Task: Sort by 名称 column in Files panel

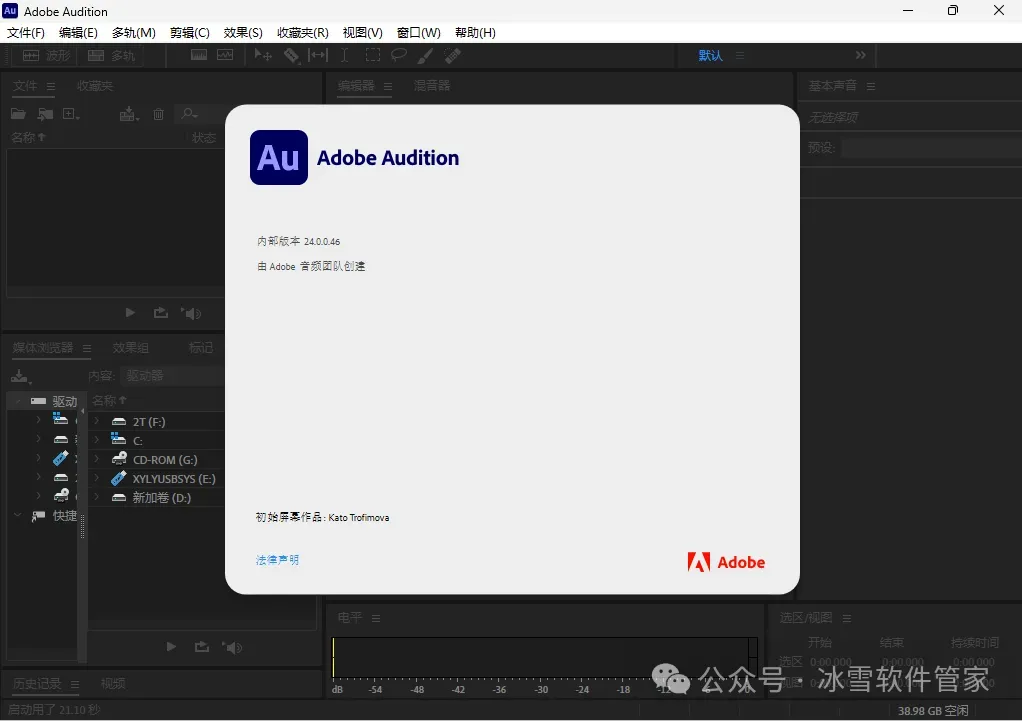Action: pyautogui.click(x=28, y=138)
